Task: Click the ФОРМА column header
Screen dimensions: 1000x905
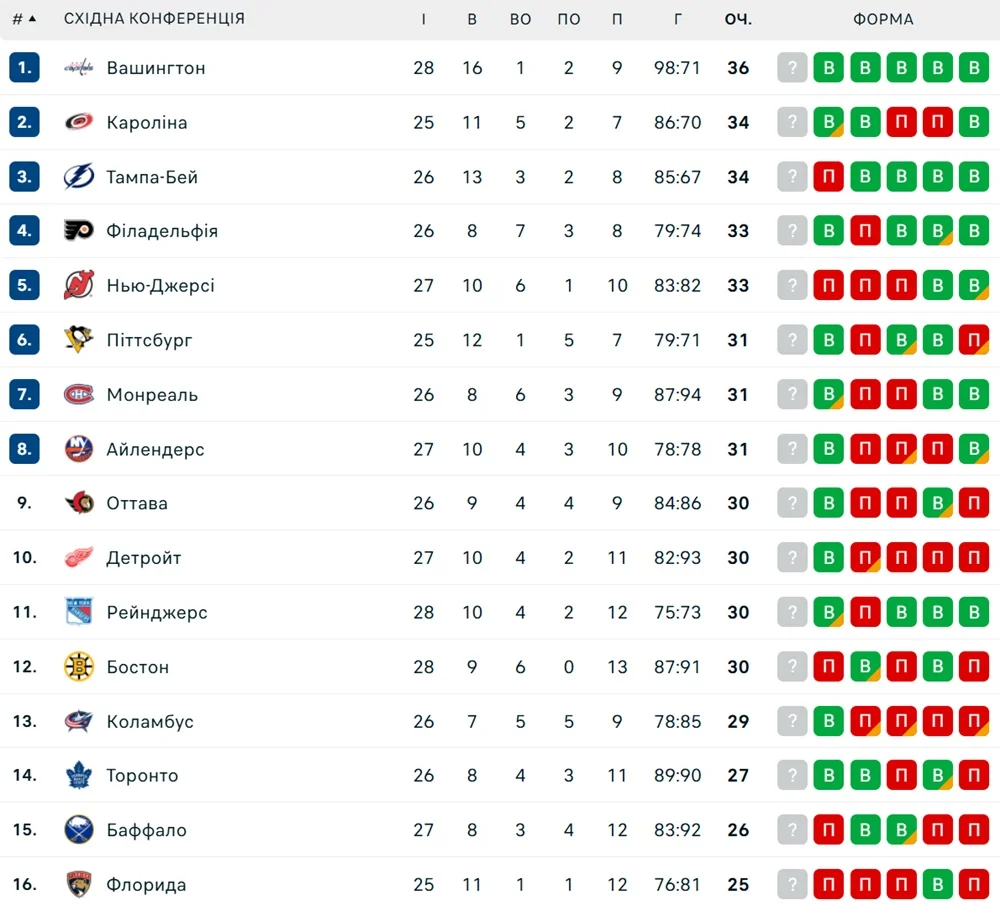Action: (x=883, y=19)
